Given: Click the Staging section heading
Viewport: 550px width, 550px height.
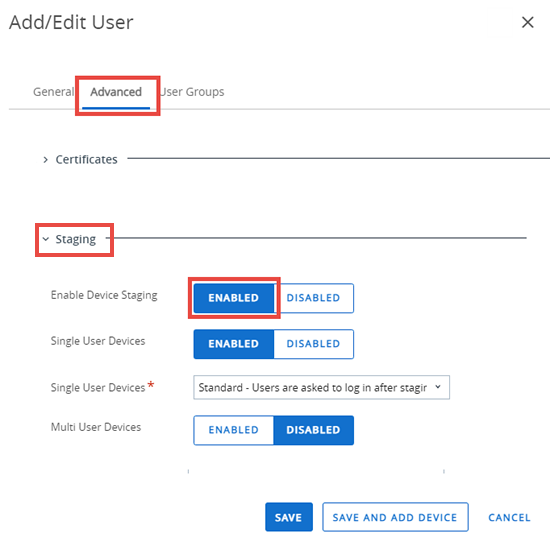Looking at the screenshot, I should click(x=75, y=239).
